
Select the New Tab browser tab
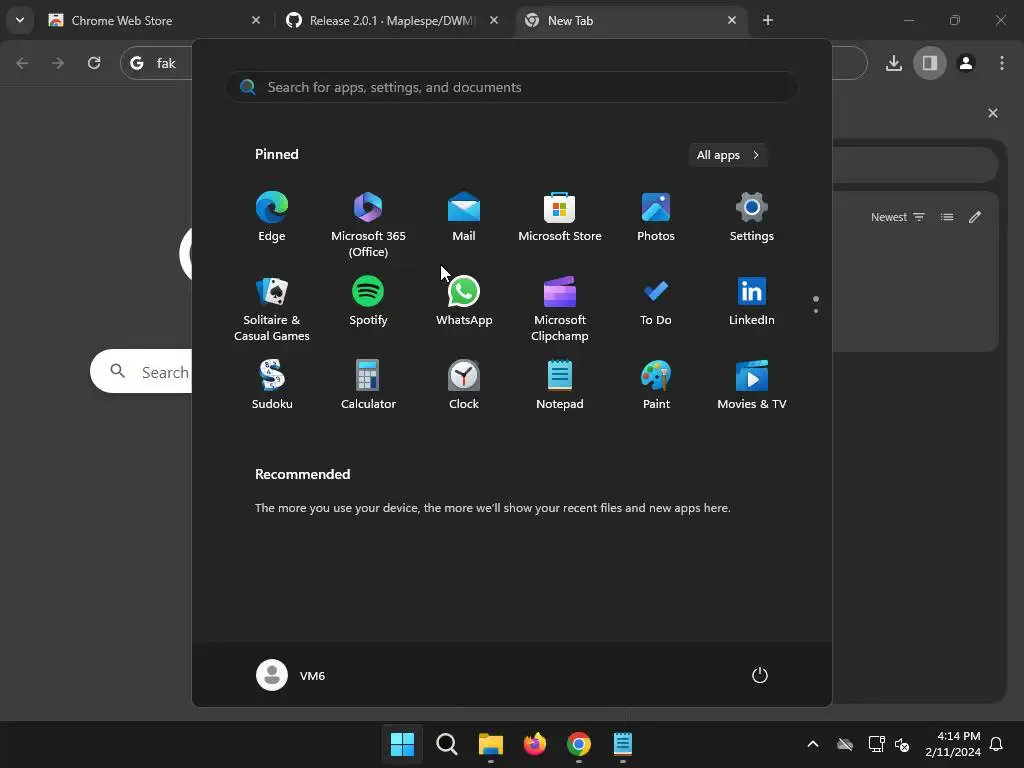pos(630,20)
